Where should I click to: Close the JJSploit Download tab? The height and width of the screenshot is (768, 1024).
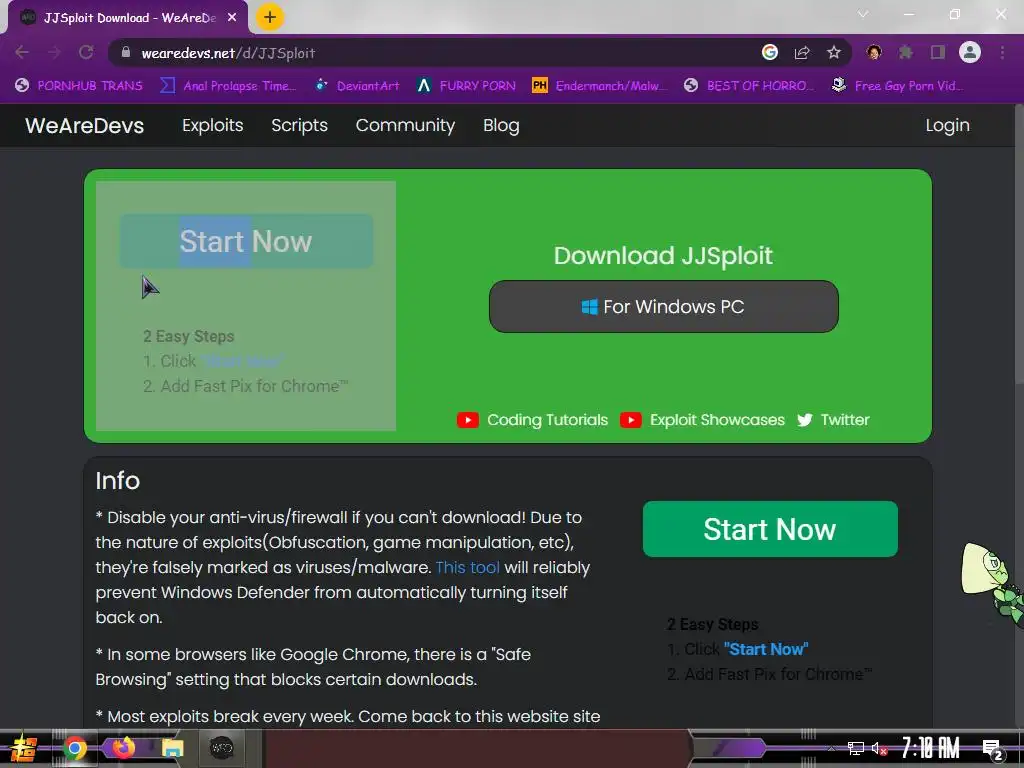click(x=232, y=18)
